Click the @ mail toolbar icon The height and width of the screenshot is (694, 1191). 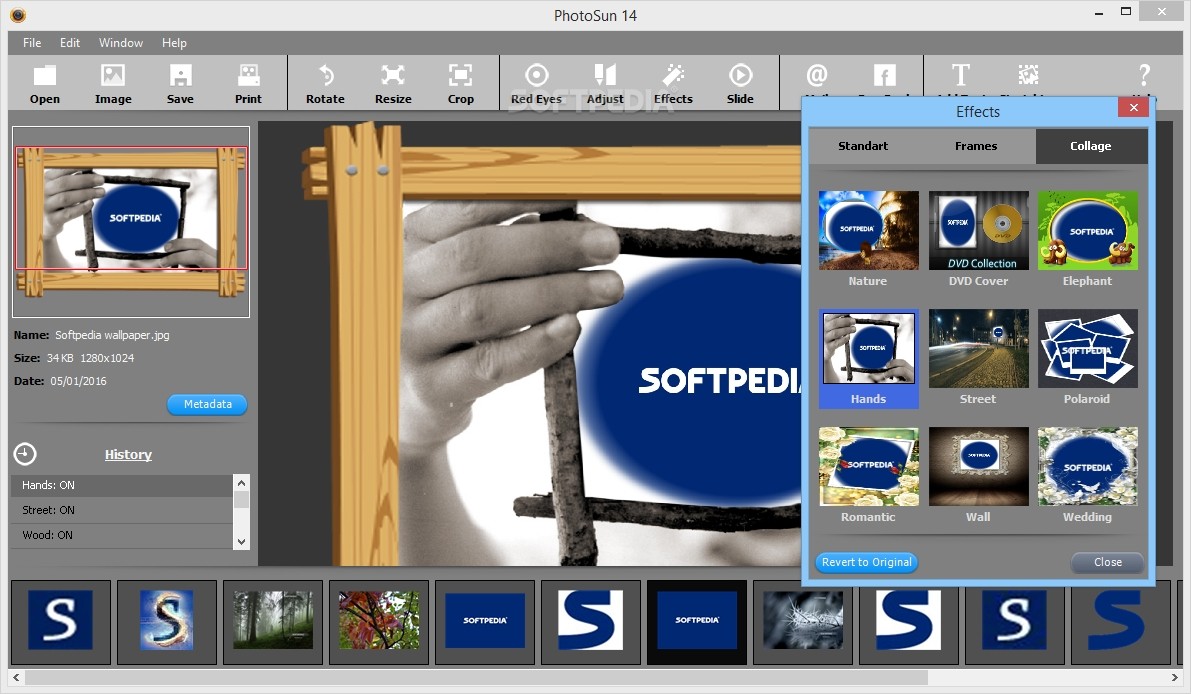coord(817,75)
